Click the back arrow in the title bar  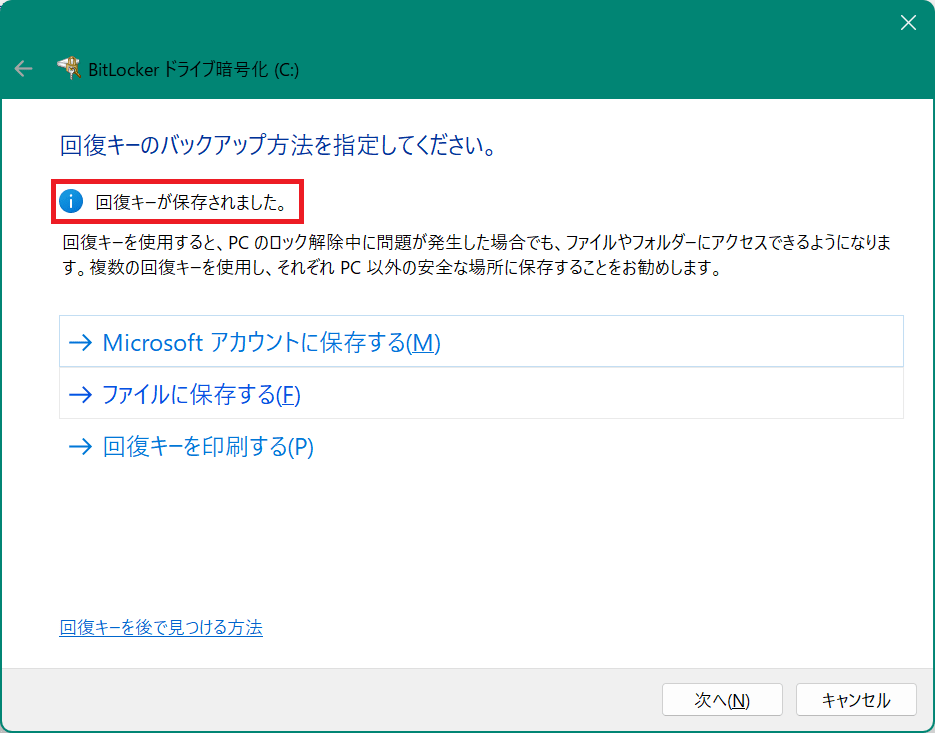23,69
